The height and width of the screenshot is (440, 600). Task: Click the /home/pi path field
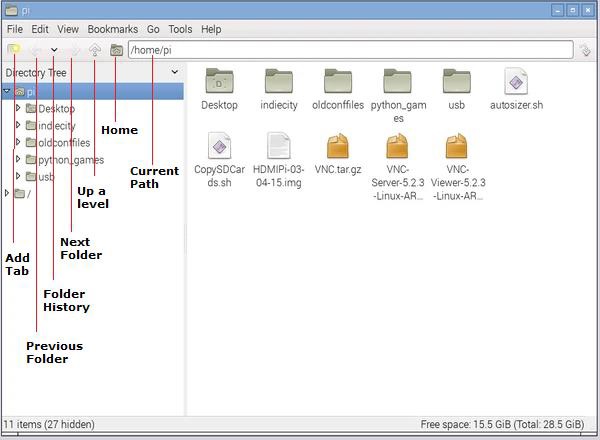click(x=351, y=50)
